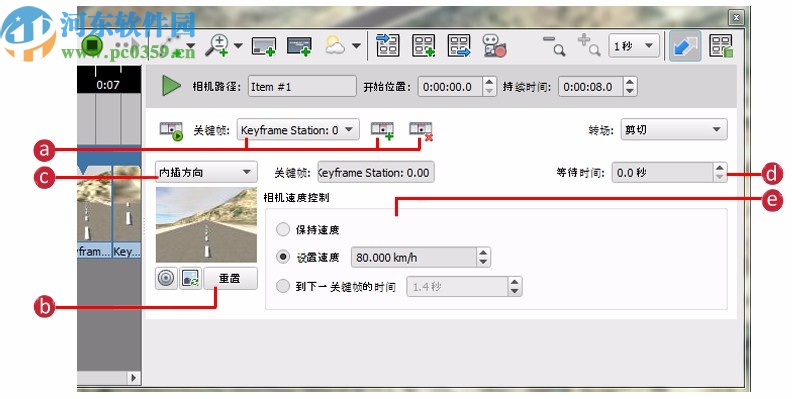Increase 等待时间 with the up arrow
792x399 pixels.
(x=720, y=167)
